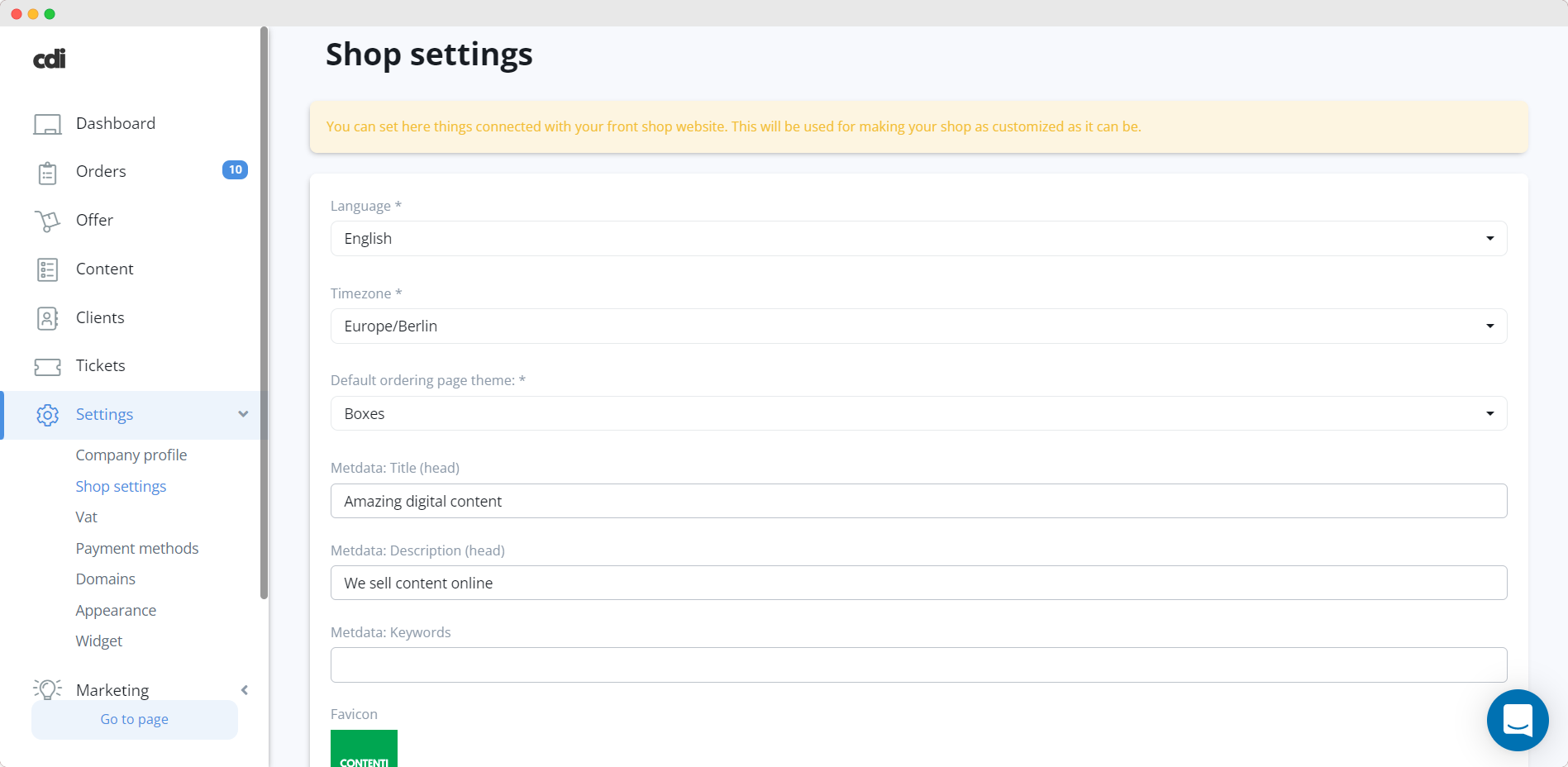The image size is (1568, 767).
Task: Click the 'Metdata: Keywords' label
Action: 390,632
